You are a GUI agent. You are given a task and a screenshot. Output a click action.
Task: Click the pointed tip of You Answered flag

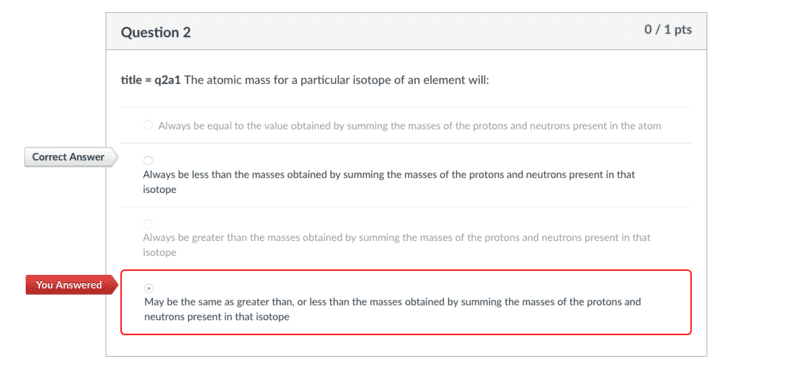pyautogui.click(x=115, y=285)
